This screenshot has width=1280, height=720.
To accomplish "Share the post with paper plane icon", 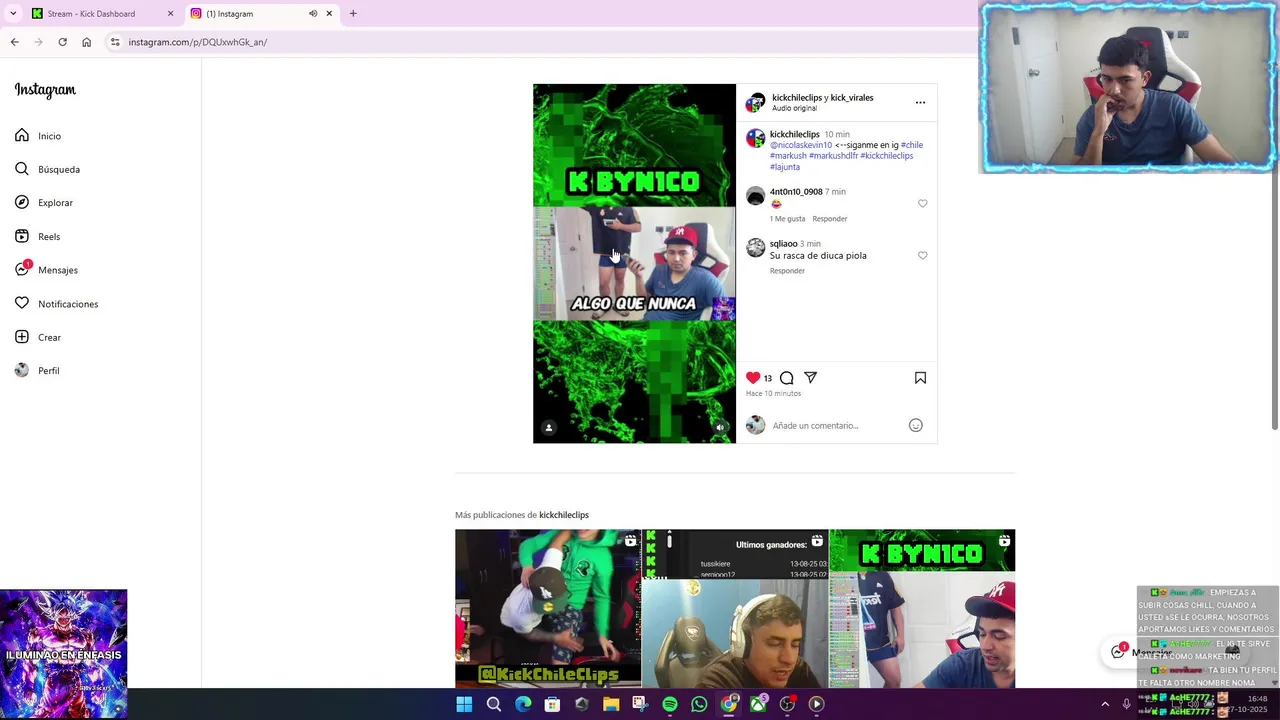I will pyautogui.click(x=811, y=378).
